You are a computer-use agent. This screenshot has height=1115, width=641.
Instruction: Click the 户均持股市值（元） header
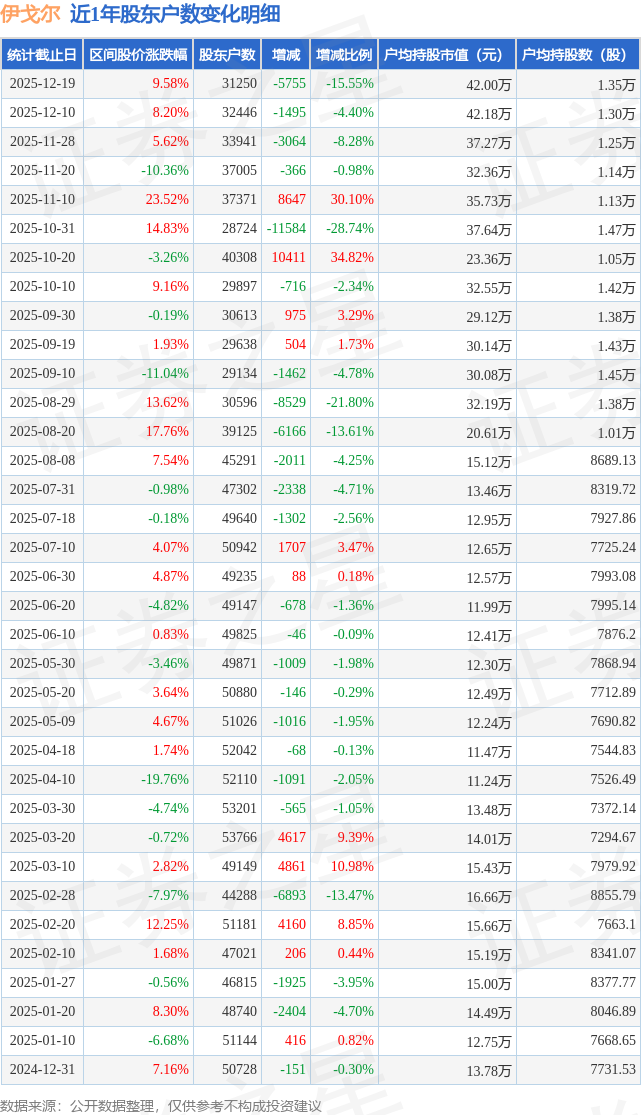447,55
